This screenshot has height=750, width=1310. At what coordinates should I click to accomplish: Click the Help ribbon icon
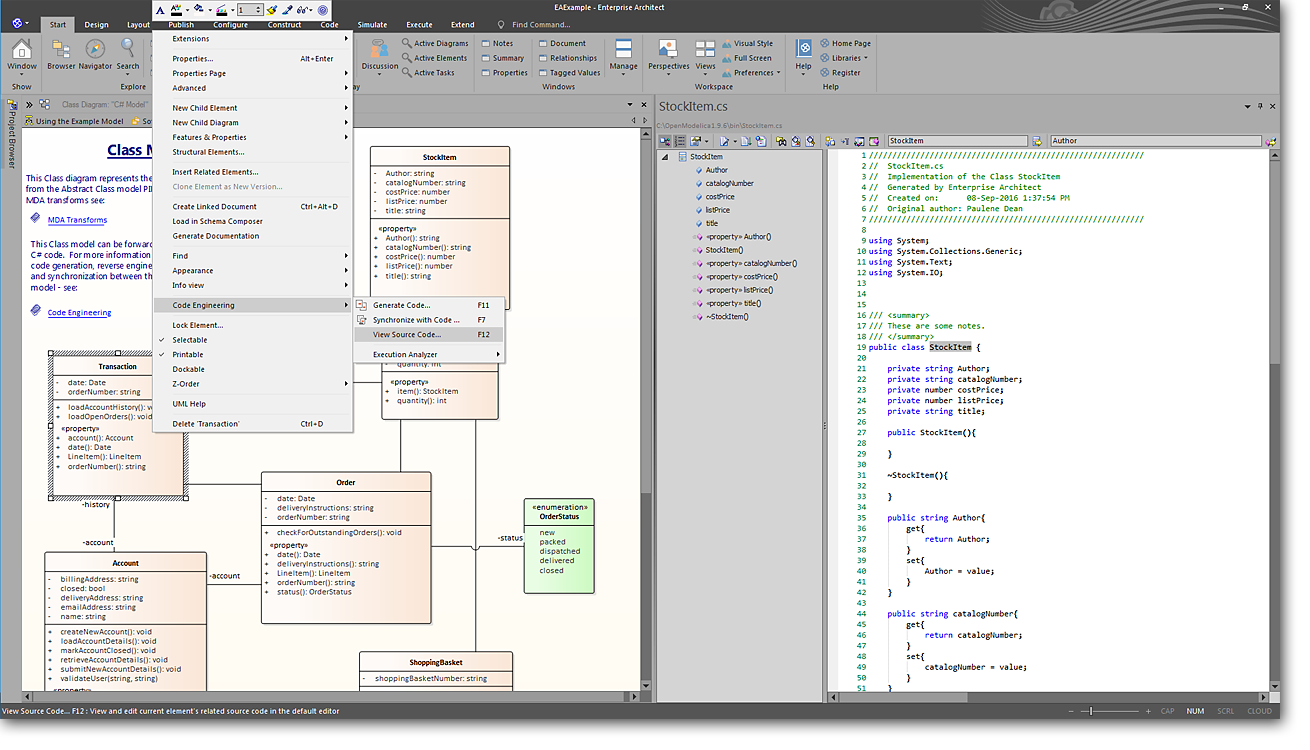click(x=803, y=50)
